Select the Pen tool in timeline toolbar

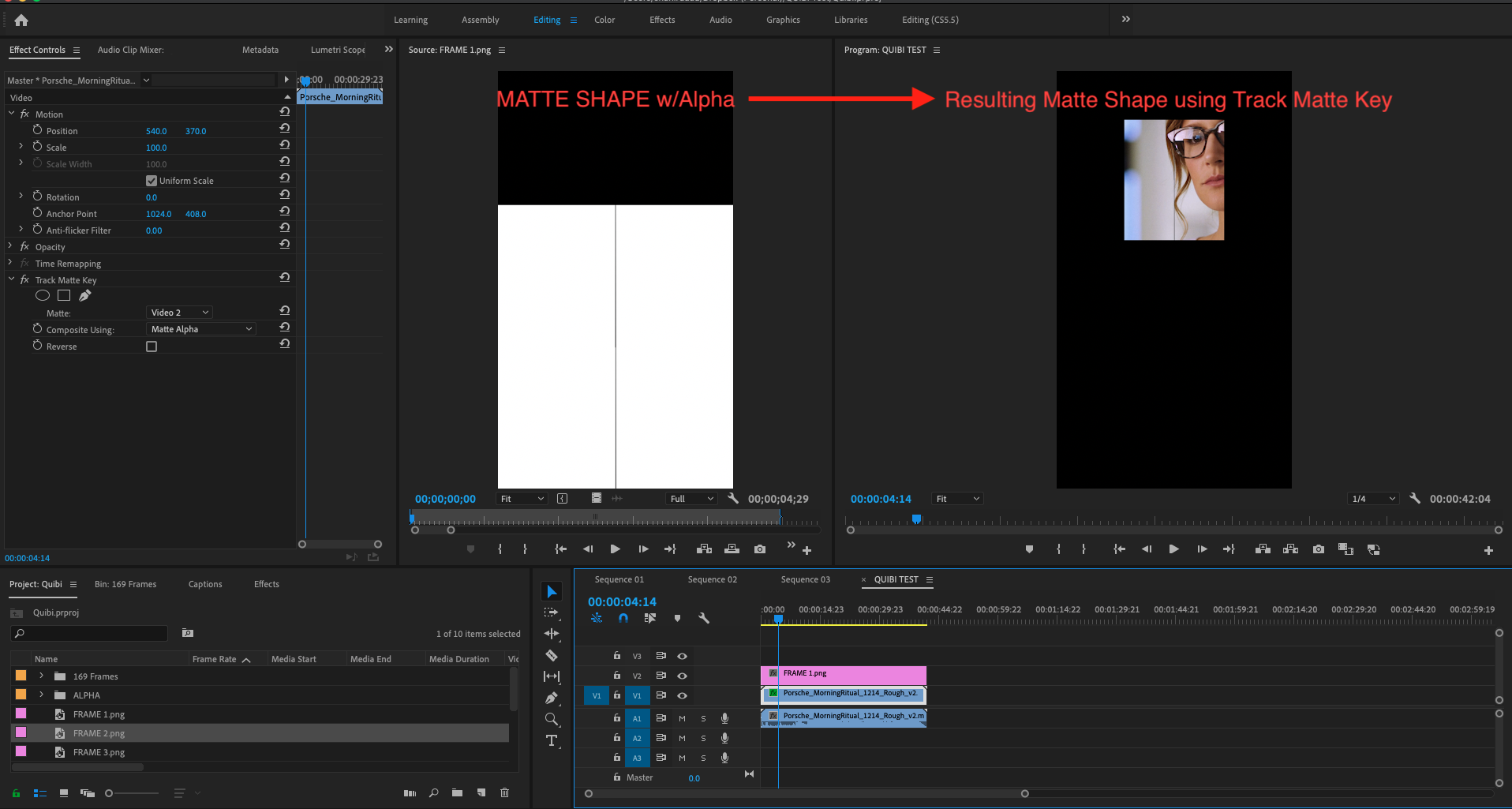(552, 698)
